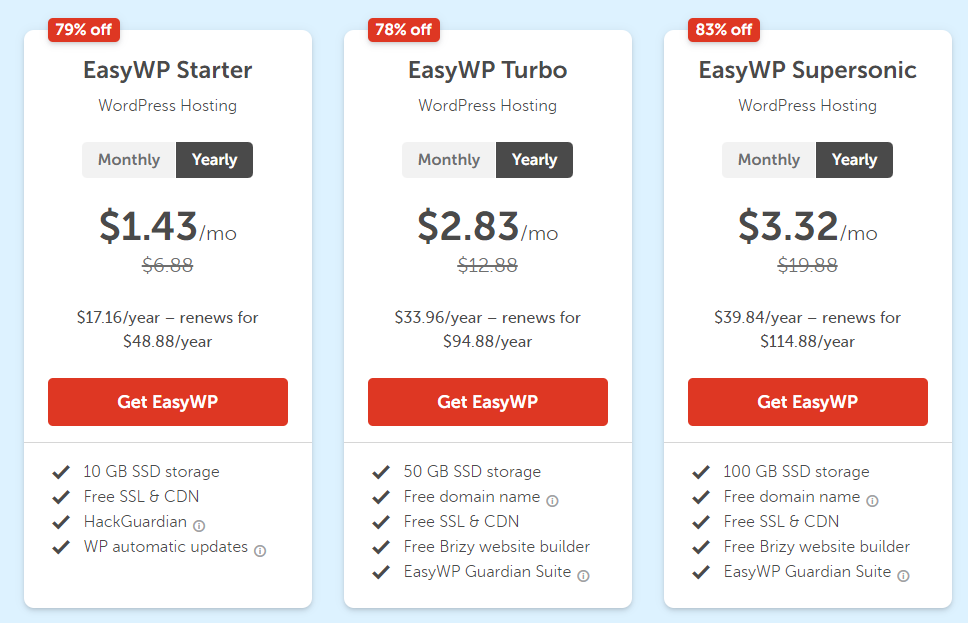Click Get EasyWP under the Turbo plan
This screenshot has height=623, width=968.
487,401
